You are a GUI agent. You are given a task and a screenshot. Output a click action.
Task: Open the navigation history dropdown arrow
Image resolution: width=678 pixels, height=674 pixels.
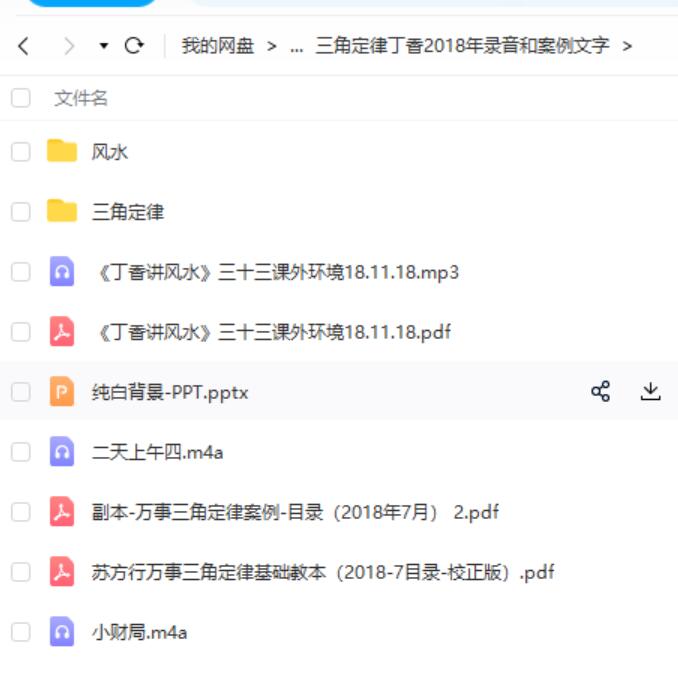104,45
